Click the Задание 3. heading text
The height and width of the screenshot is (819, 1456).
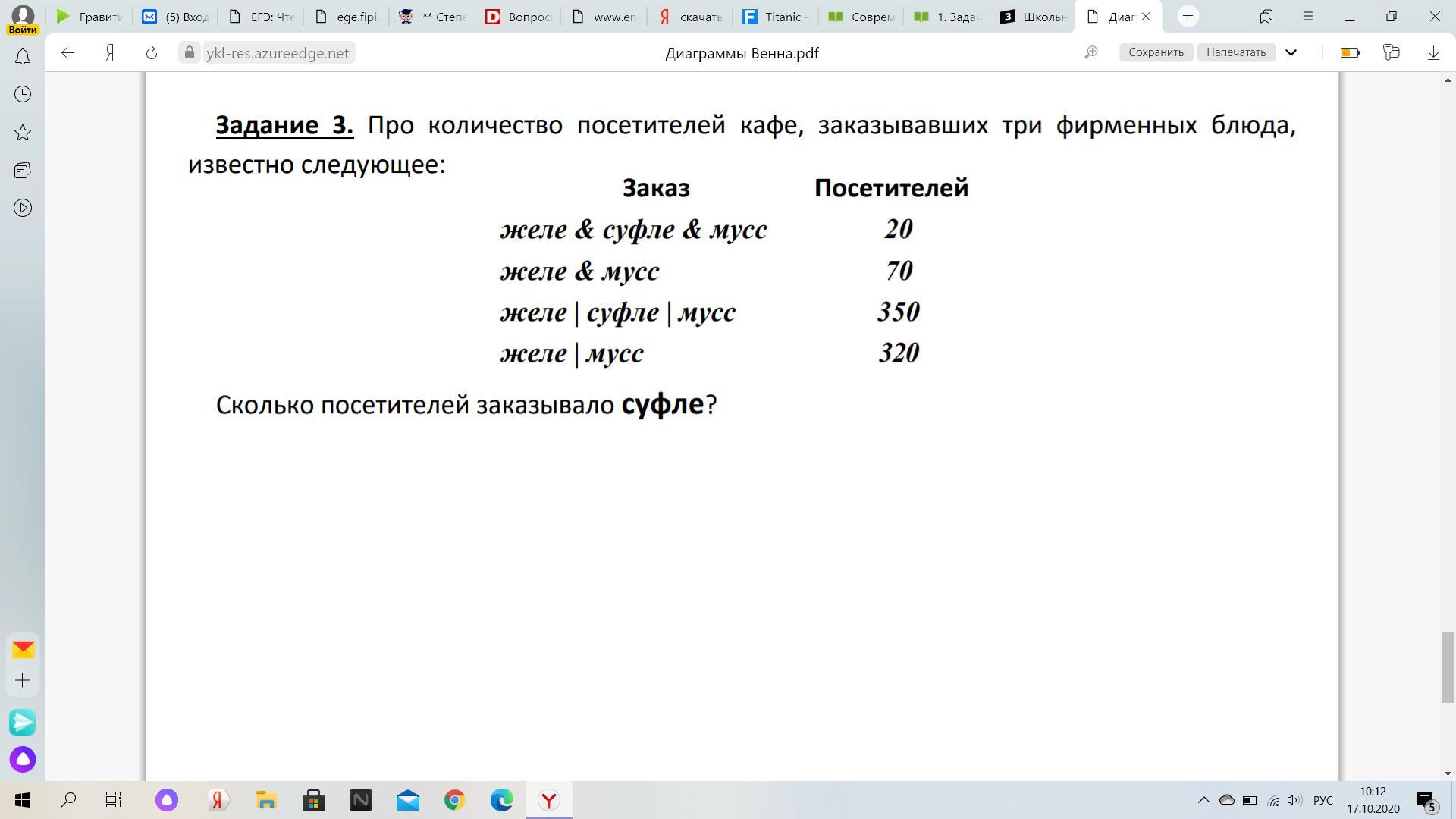pos(284,125)
